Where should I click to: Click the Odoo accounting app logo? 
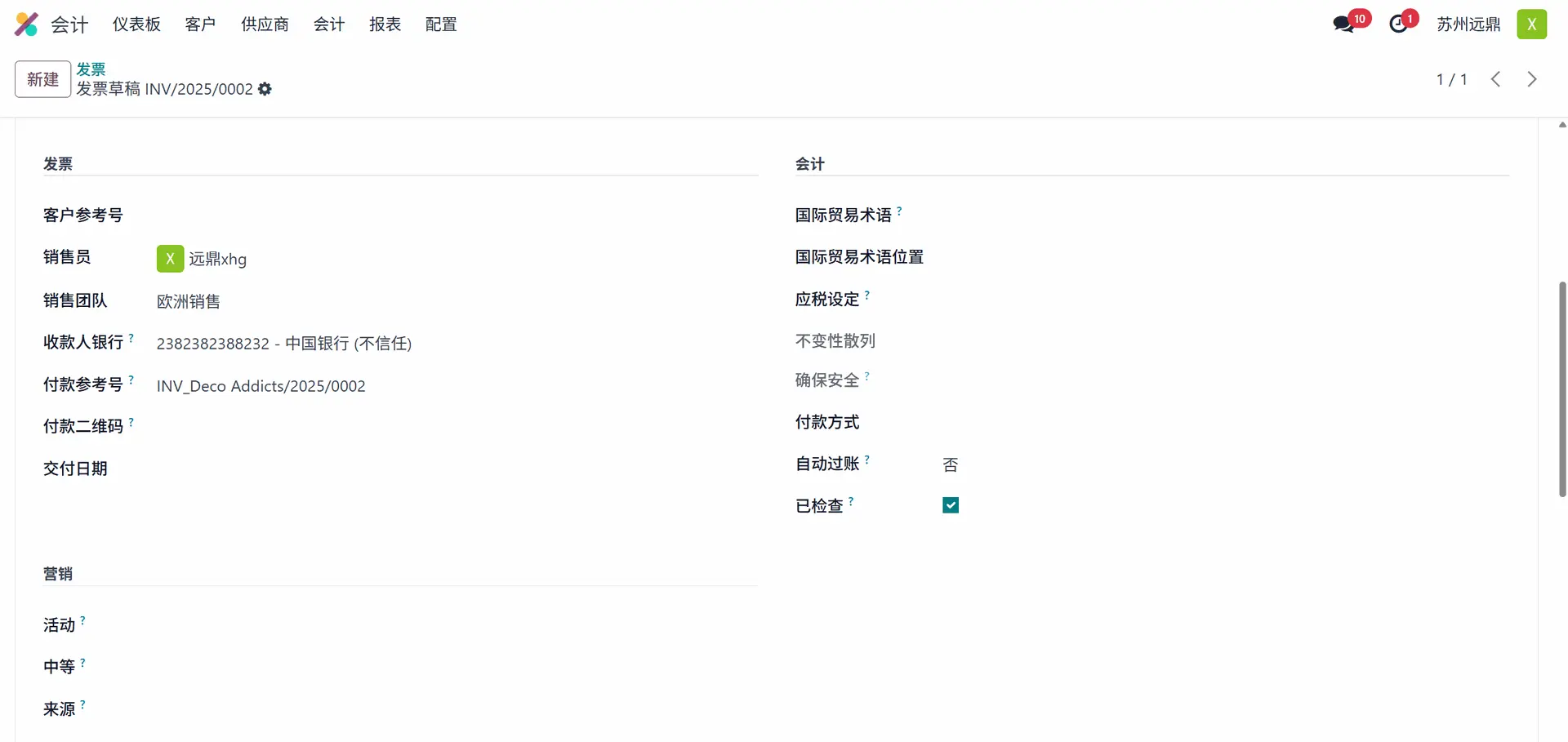click(26, 24)
